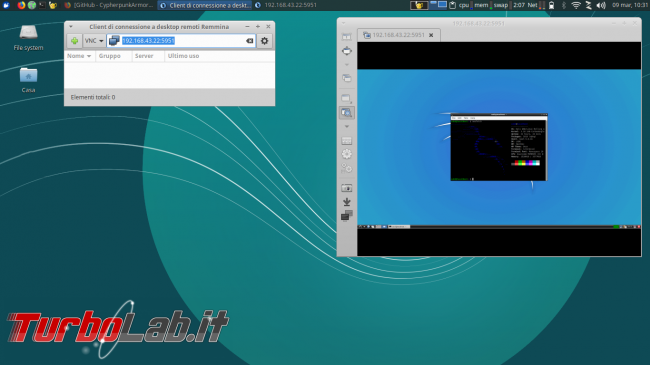Launch the web browser globe icon
Image resolution: width=650 pixels, height=365 pixels.
32,5
